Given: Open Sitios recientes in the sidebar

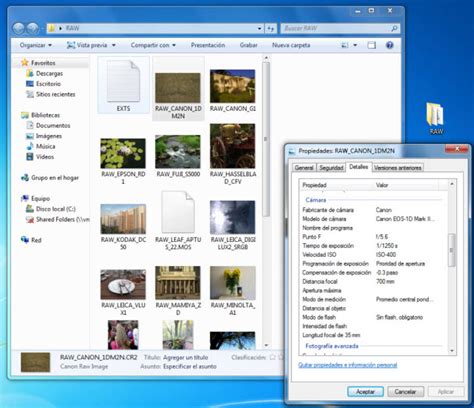Looking at the screenshot, I should coord(55,94).
